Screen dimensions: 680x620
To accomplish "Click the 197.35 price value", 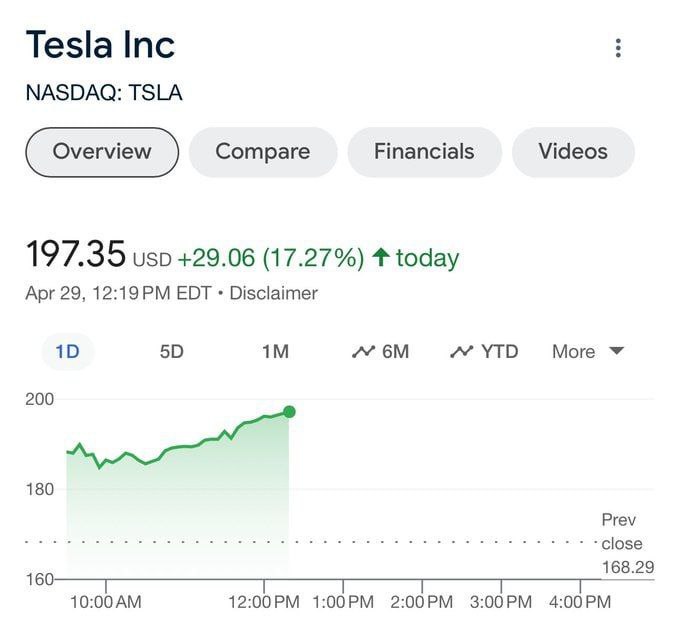I will tap(76, 255).
